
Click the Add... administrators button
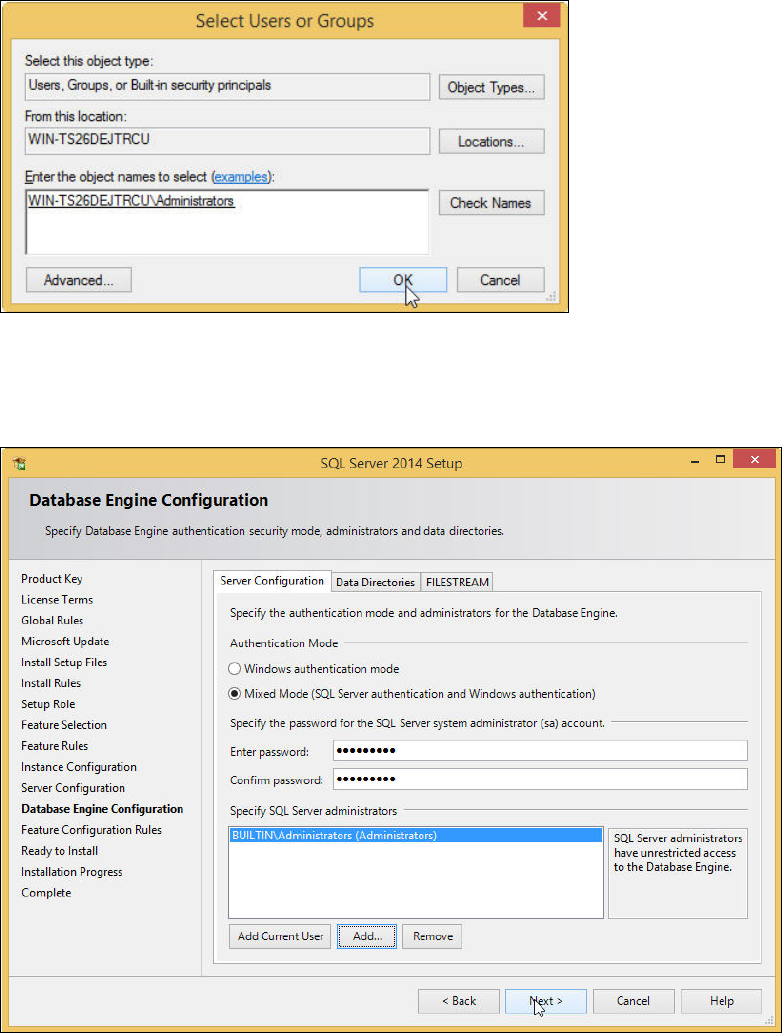tap(368, 936)
